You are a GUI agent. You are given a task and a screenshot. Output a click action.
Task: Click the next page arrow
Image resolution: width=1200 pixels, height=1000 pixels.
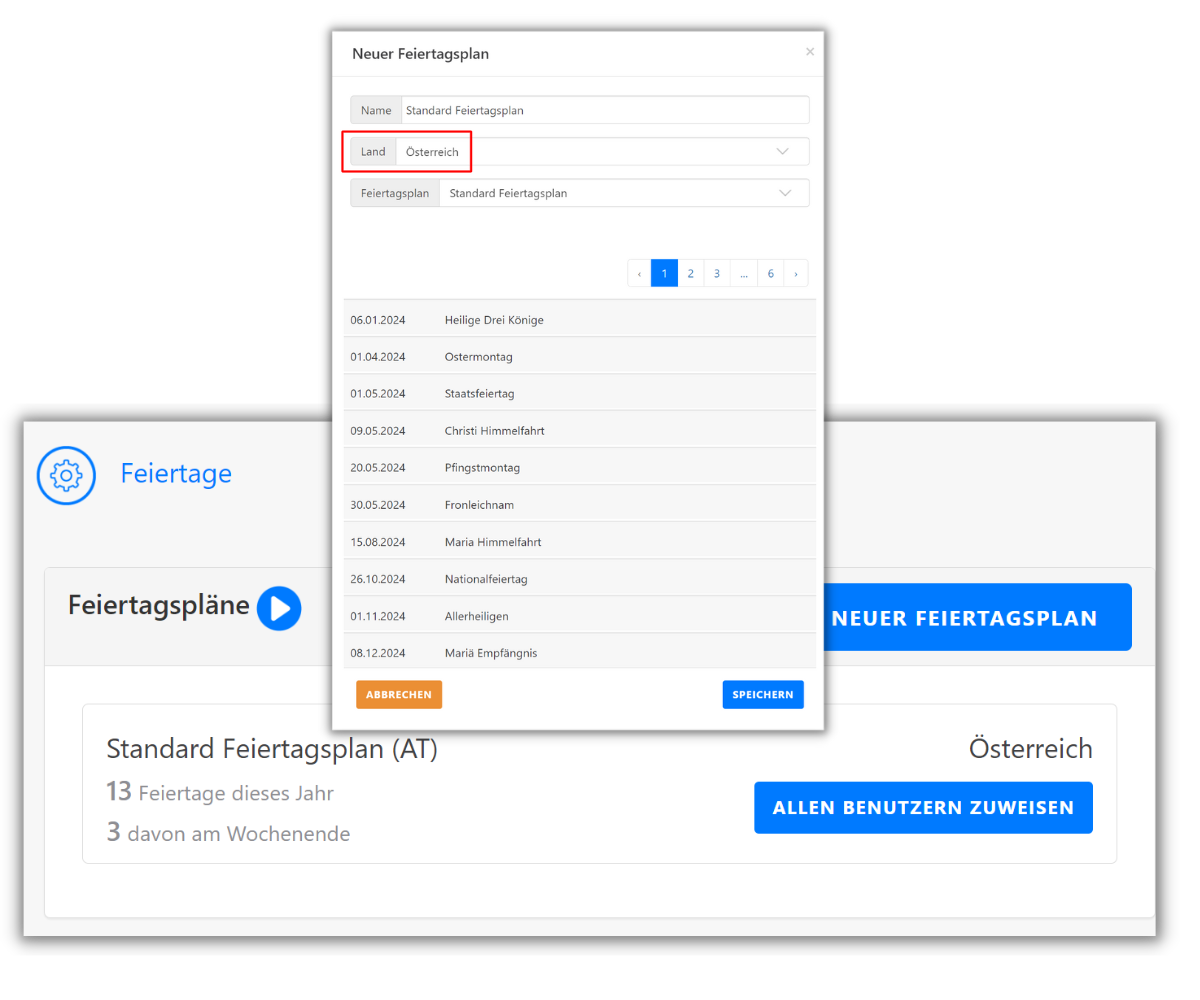tap(796, 272)
